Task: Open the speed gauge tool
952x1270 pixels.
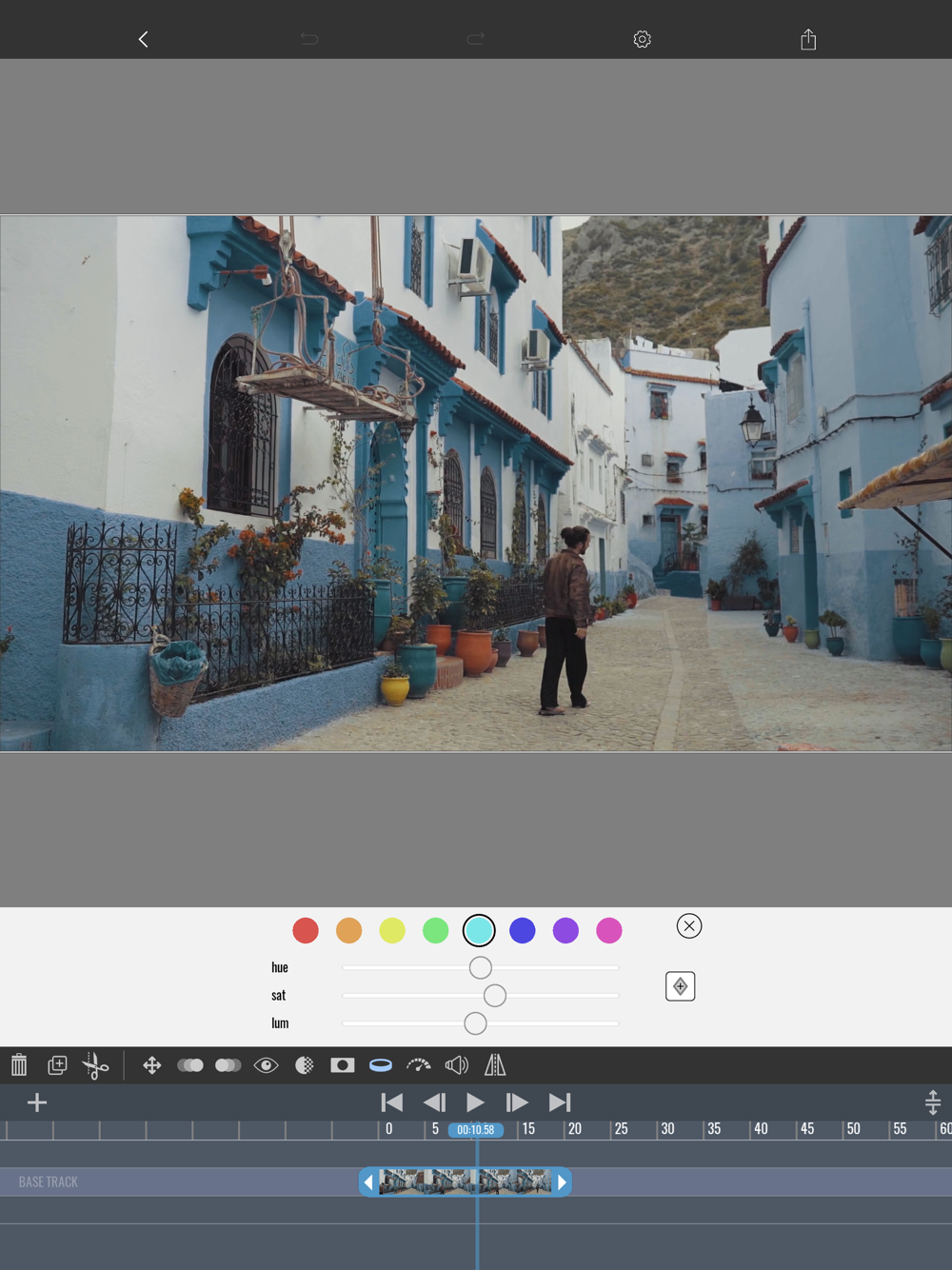Action: [x=419, y=1065]
